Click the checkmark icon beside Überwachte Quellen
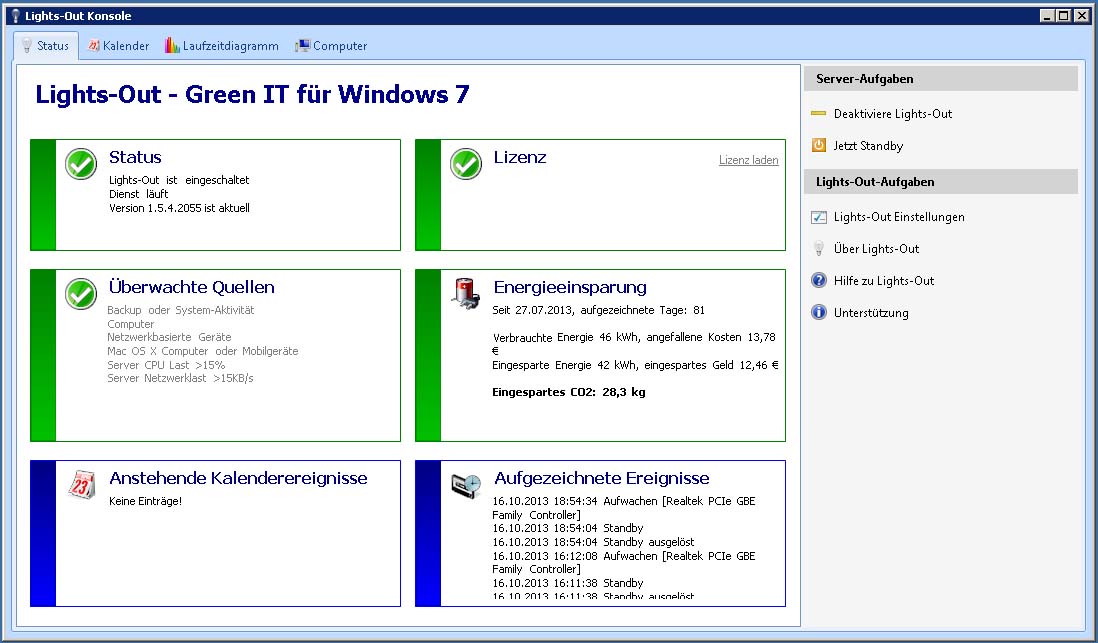The image size is (1098, 643). pyautogui.click(x=81, y=293)
